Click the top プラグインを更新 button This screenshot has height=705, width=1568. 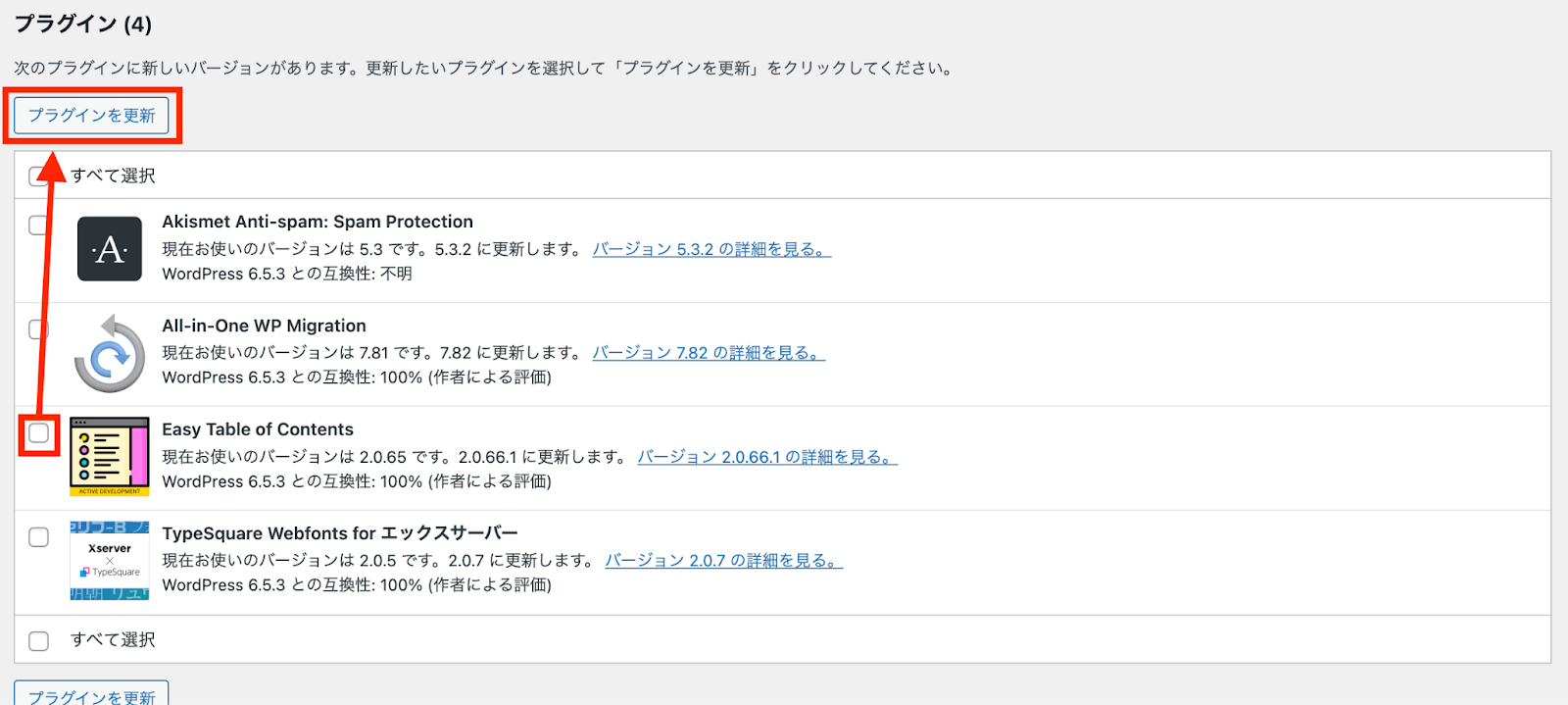tap(91, 116)
